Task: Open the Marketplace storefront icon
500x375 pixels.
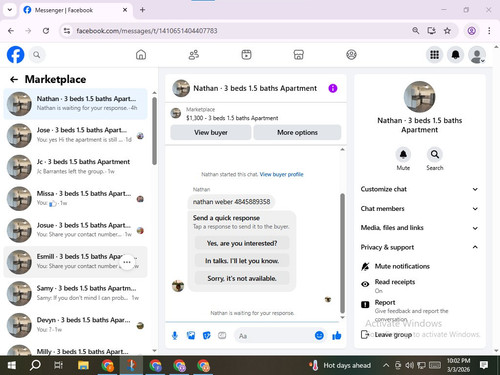Action: [299, 55]
